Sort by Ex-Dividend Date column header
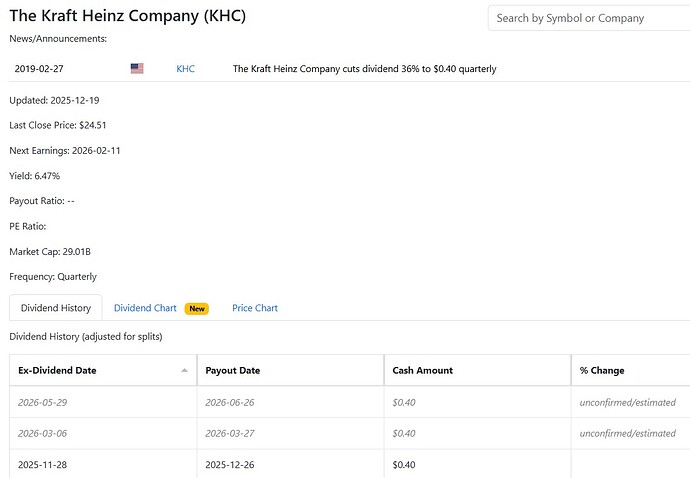 (x=103, y=371)
